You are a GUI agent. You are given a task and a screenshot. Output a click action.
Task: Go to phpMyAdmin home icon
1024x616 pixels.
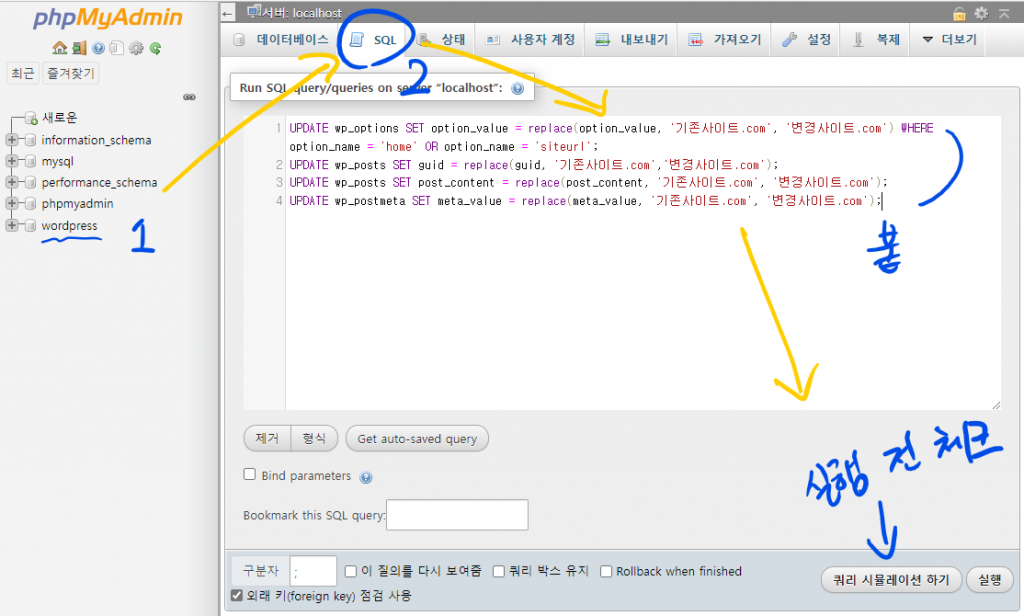point(60,48)
